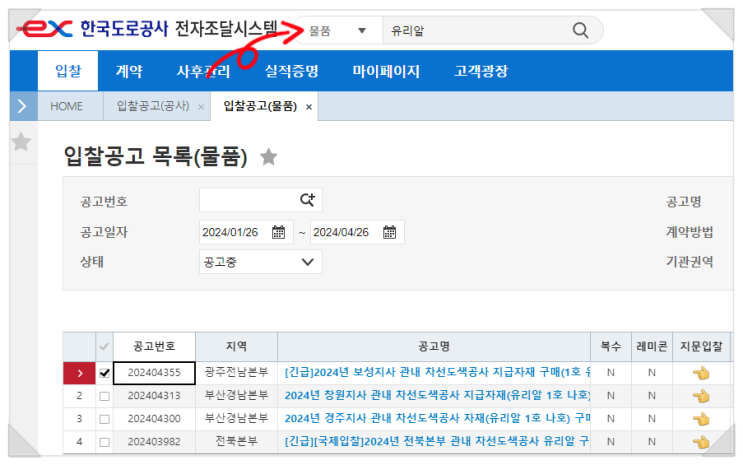Open the 상태 dropdown showing 공고중
Image resolution: width=743 pixels, height=465 pixels.
261,262
